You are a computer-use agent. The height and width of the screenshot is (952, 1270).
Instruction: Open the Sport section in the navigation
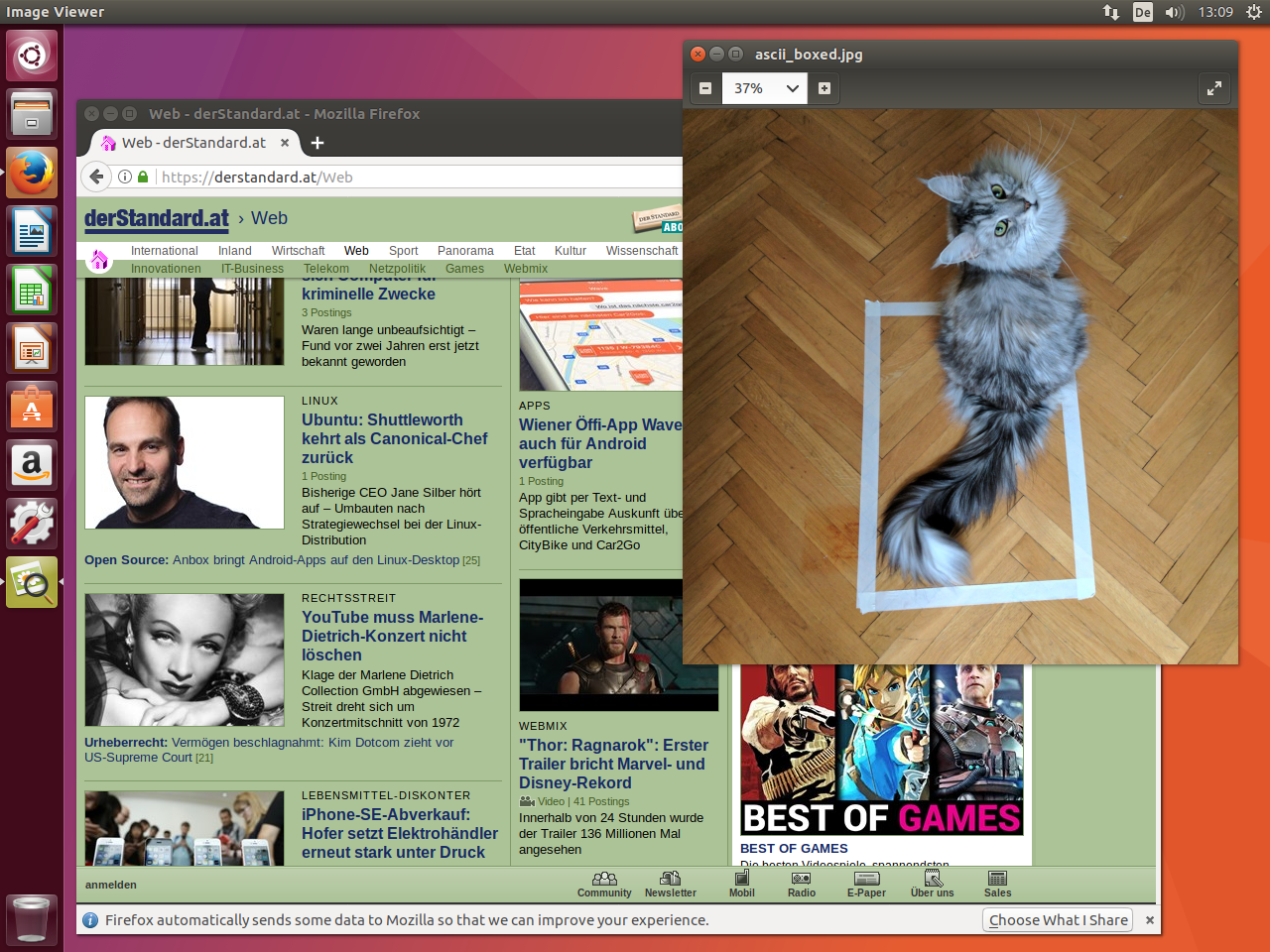(403, 251)
